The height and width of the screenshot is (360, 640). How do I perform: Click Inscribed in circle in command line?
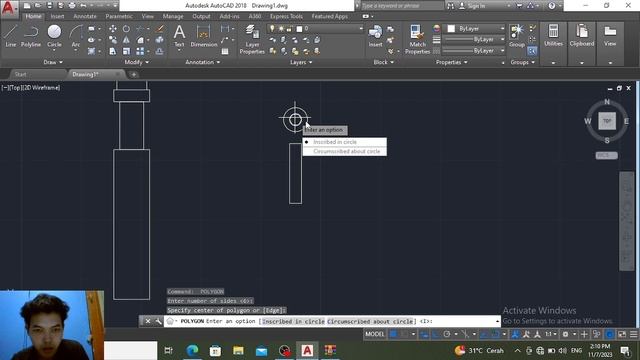click(x=293, y=322)
